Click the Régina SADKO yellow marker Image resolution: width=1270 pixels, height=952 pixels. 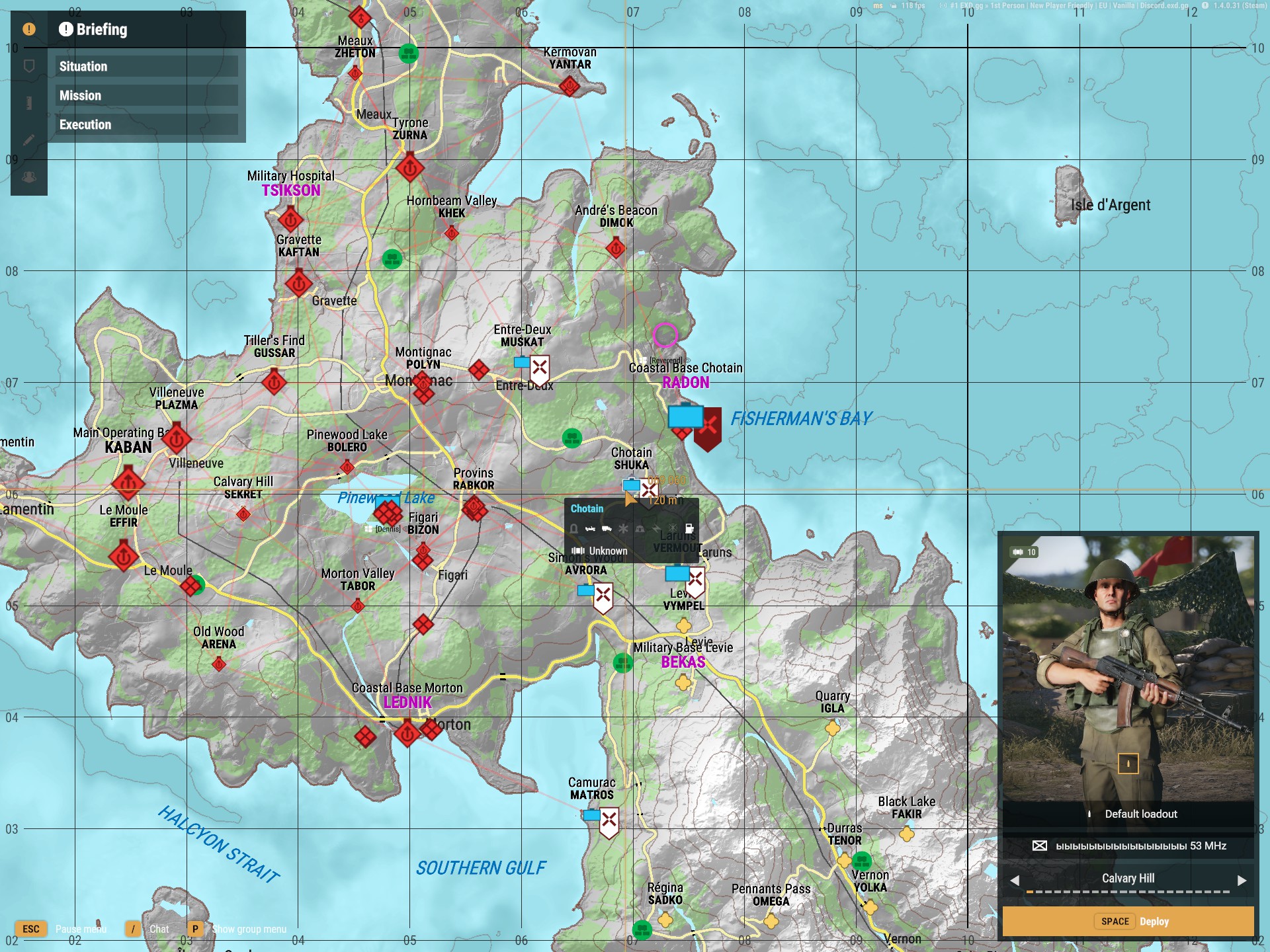pyautogui.click(x=665, y=920)
